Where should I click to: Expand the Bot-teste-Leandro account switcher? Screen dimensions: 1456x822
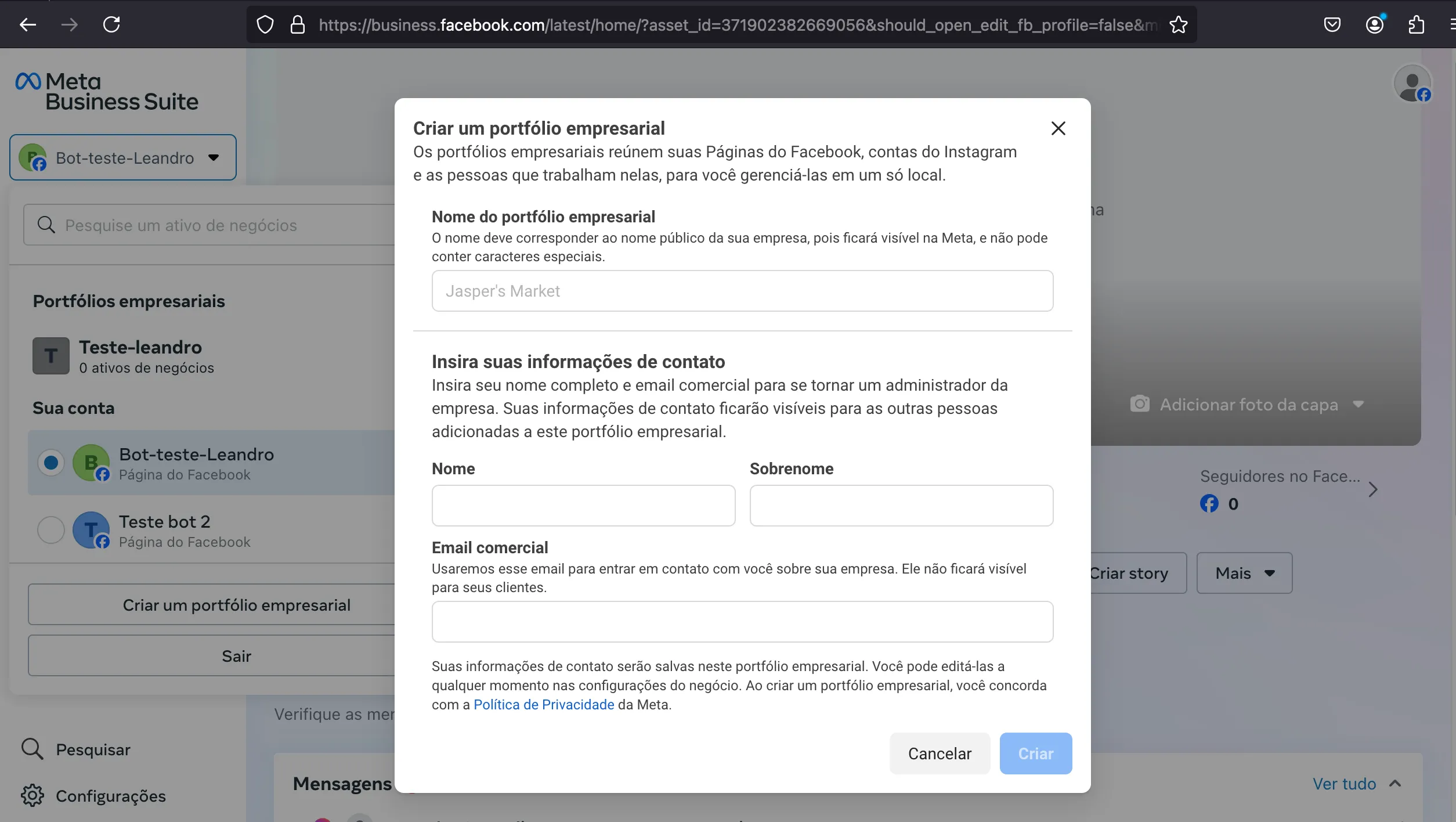pos(123,157)
